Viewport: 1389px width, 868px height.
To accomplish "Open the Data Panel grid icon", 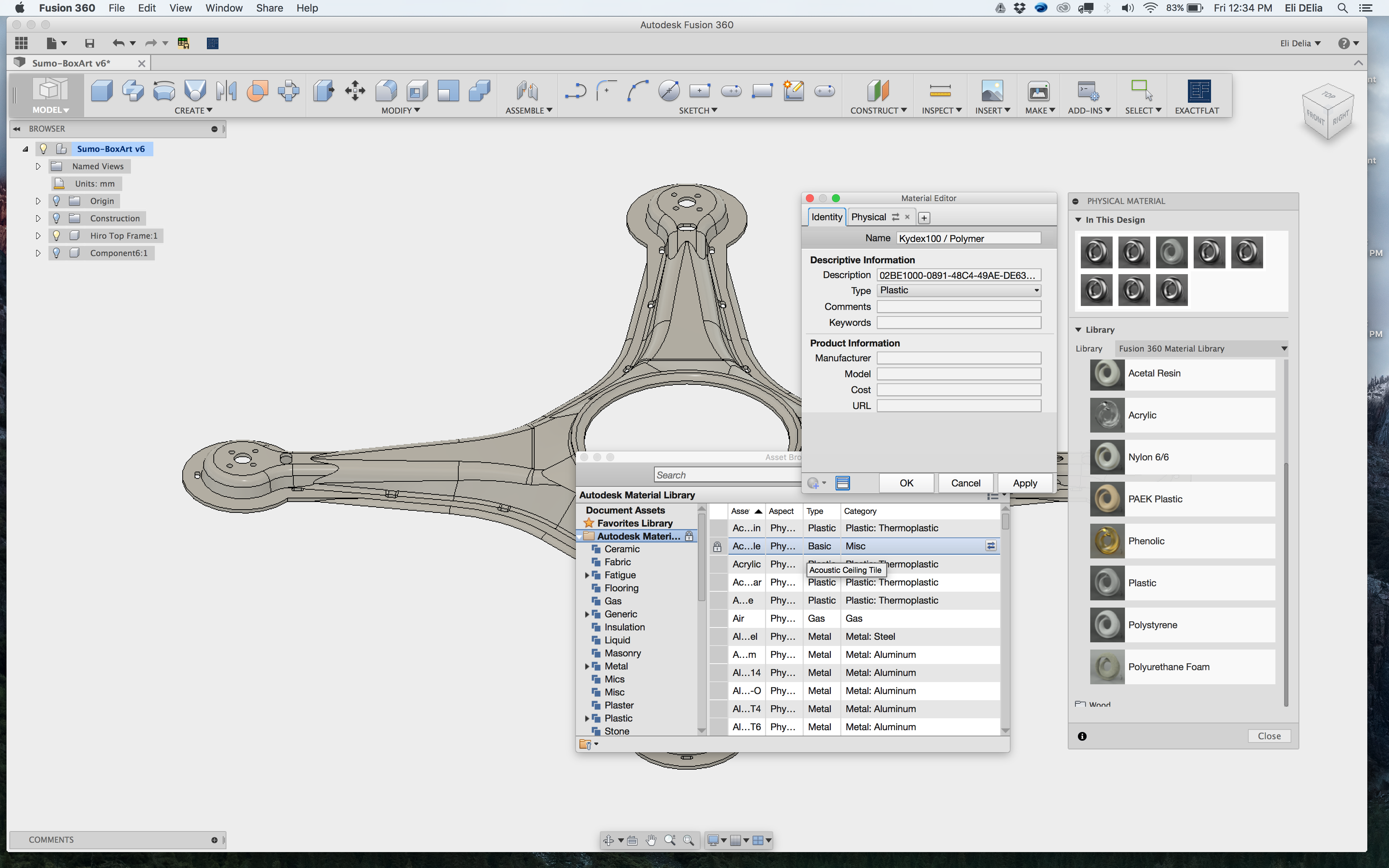I will (x=21, y=43).
